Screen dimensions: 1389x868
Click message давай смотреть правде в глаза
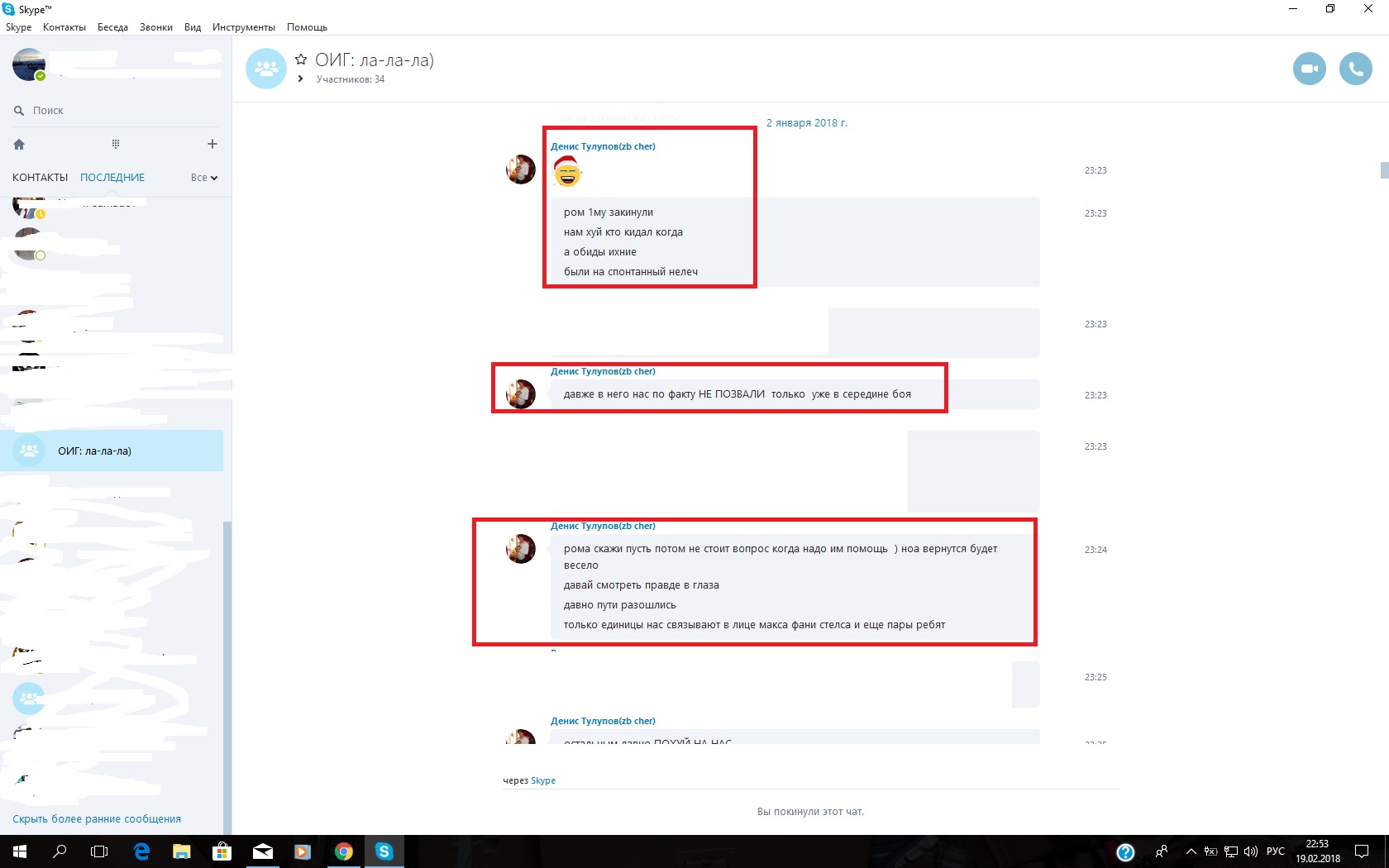coord(642,585)
